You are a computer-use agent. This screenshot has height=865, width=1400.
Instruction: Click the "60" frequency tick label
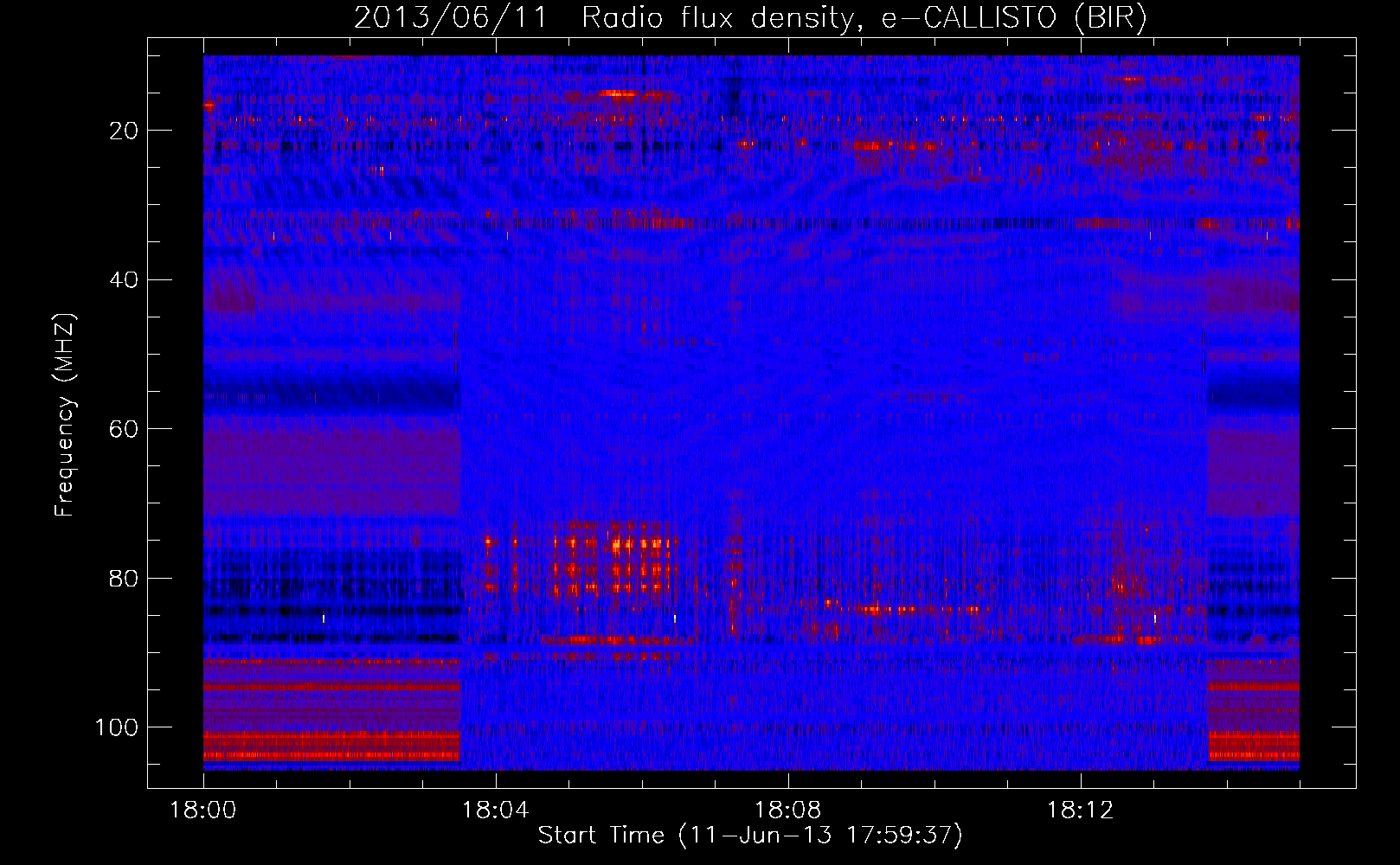(x=125, y=429)
